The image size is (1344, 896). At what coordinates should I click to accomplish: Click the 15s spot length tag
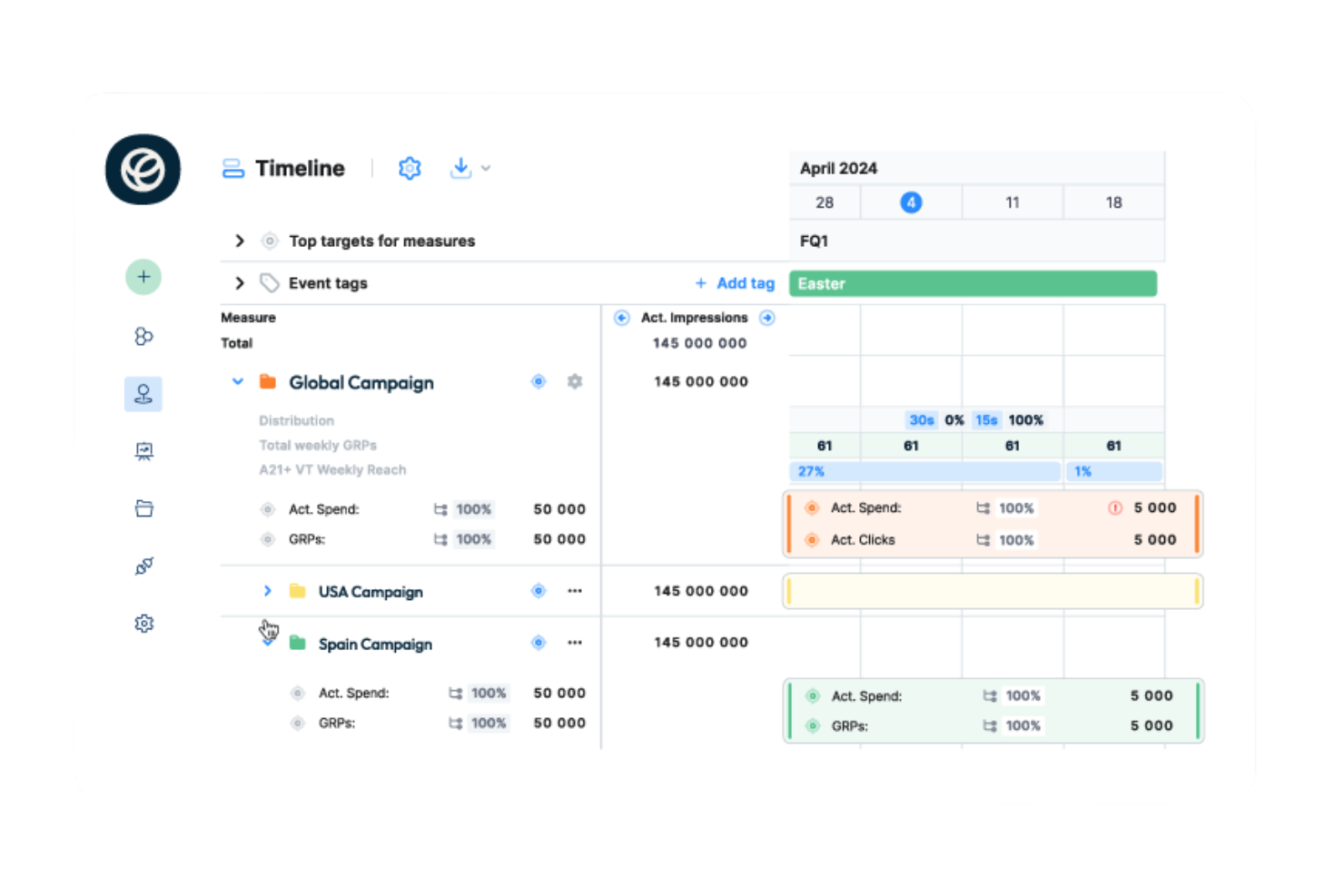986,420
